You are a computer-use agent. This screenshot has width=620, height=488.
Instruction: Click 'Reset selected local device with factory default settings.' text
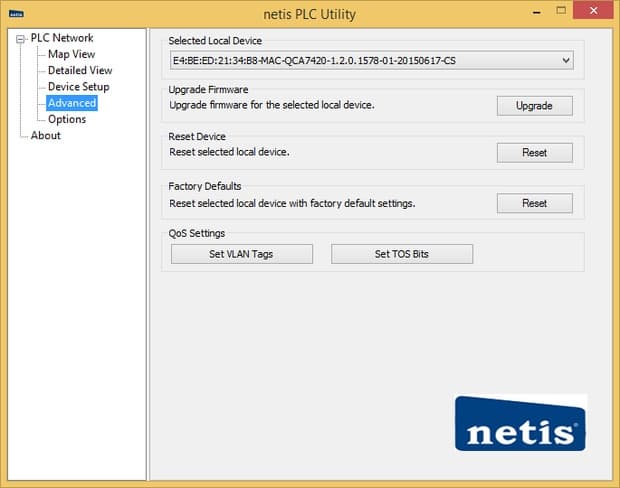pos(292,203)
